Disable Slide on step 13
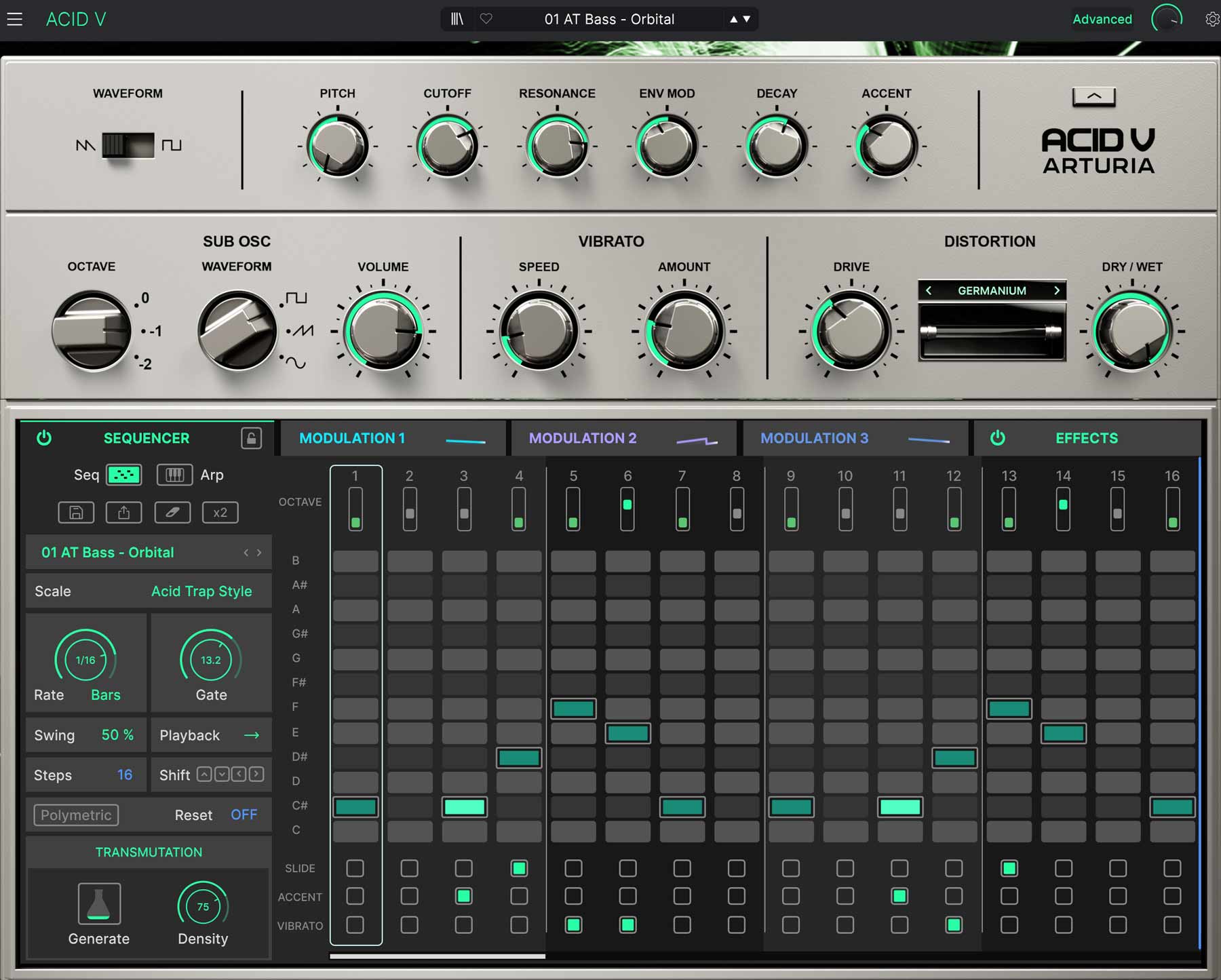This screenshot has width=1221, height=980. click(x=1009, y=868)
